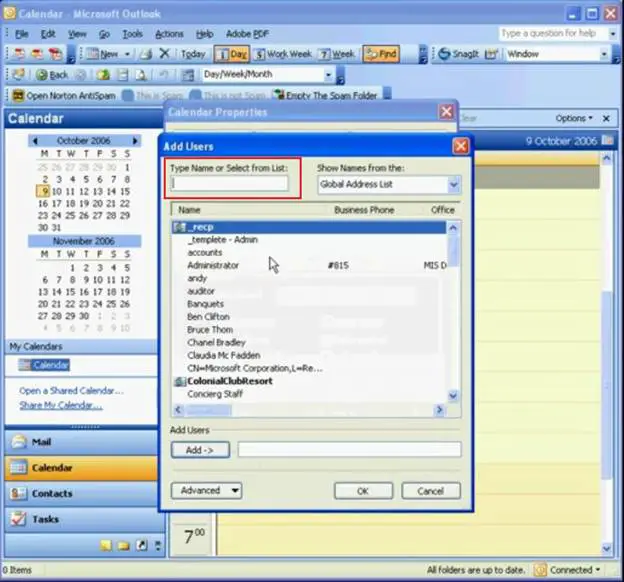Click the New appointment button
624x582 pixels.
point(102,54)
